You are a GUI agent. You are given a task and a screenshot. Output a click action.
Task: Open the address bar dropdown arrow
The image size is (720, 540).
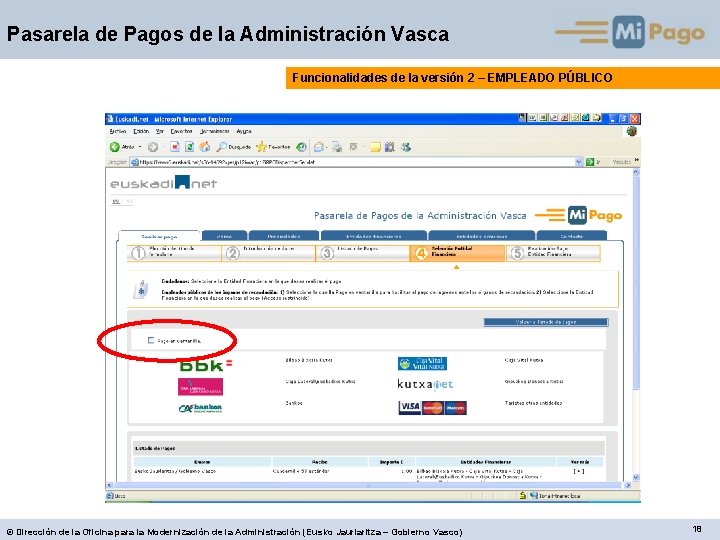(579, 162)
